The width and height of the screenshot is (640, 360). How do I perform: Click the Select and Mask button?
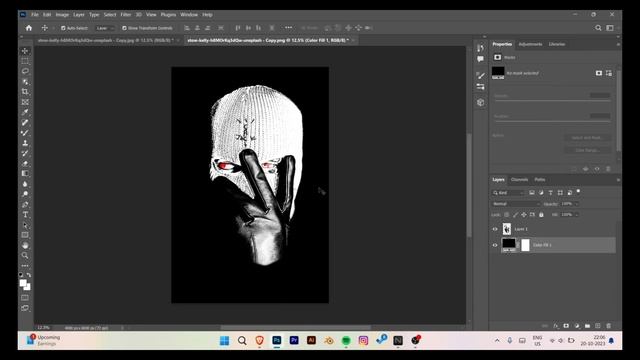pos(587,138)
